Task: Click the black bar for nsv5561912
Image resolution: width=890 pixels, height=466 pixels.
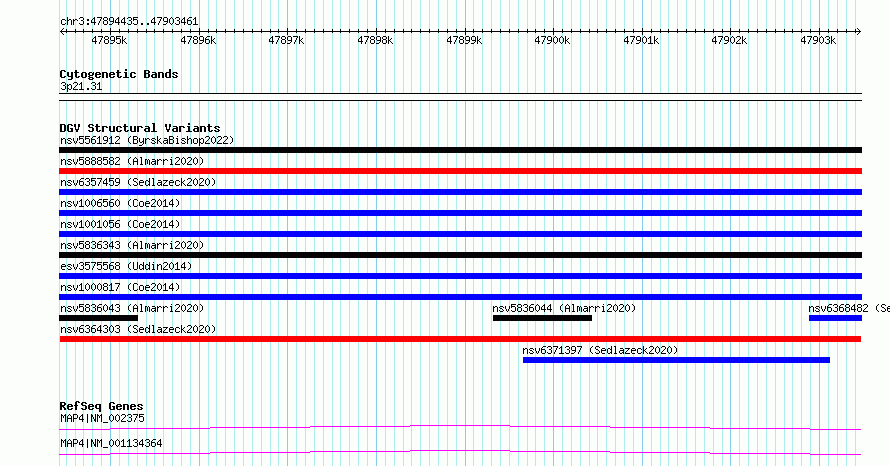Action: [x=460, y=150]
